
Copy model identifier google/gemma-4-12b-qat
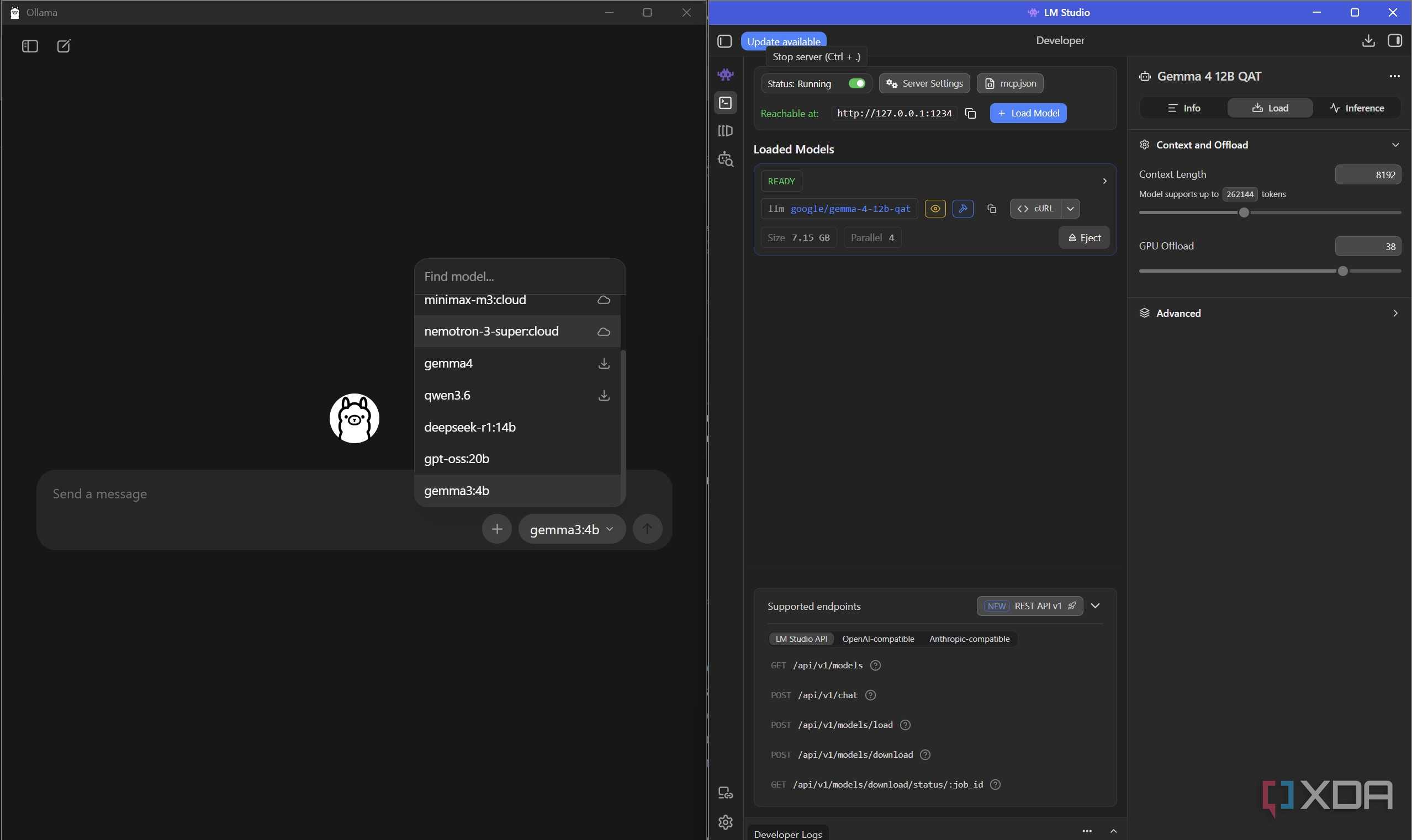991,209
